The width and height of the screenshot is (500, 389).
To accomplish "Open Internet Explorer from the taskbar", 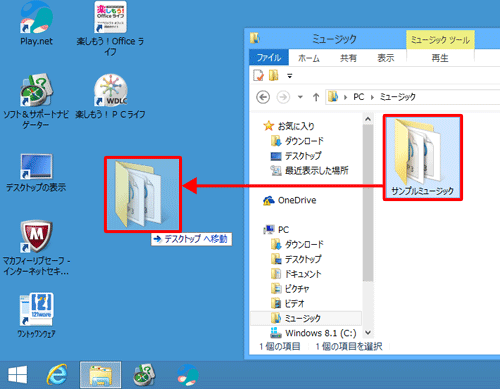I will tap(57, 375).
